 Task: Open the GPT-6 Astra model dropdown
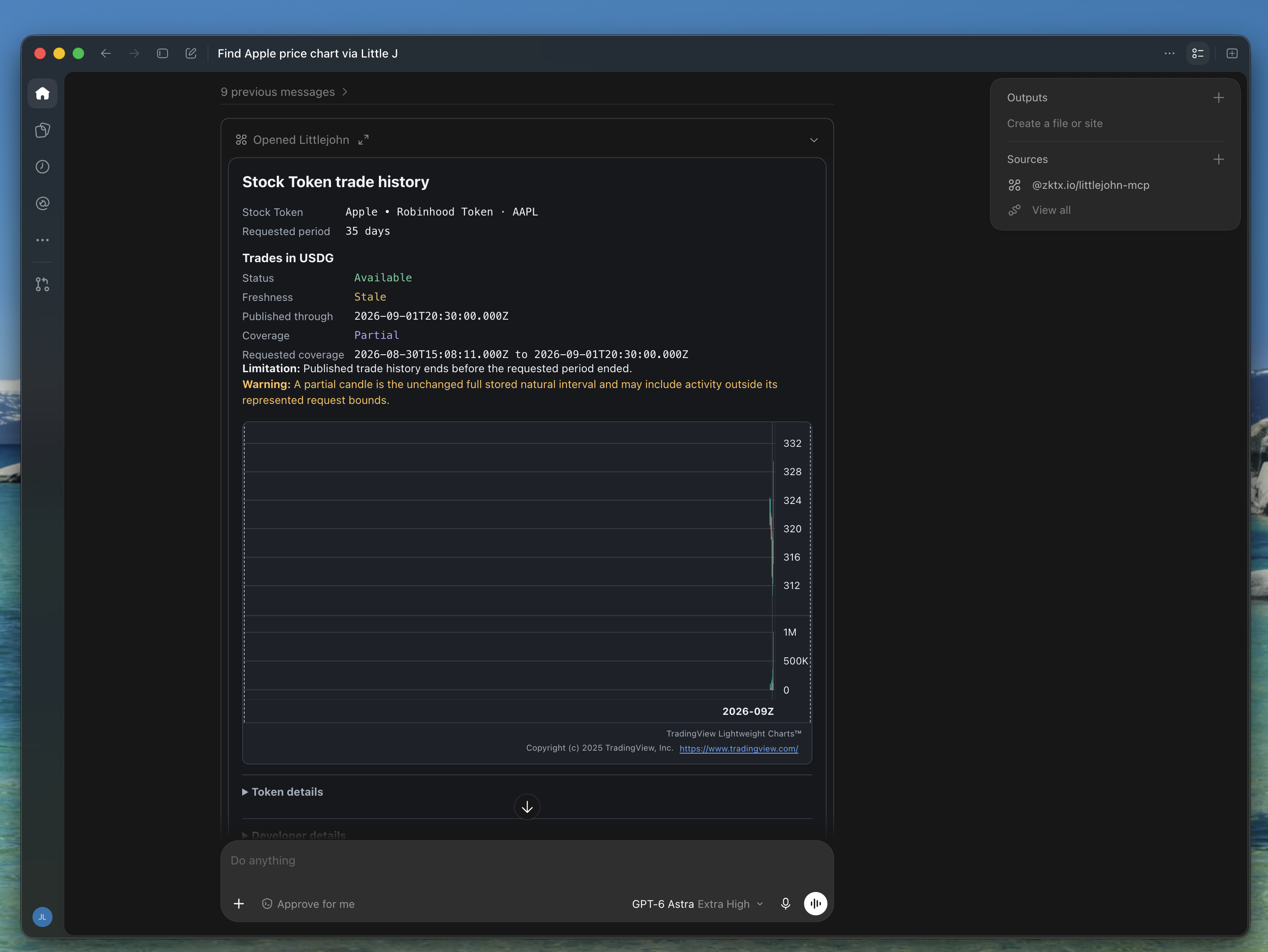pos(698,904)
